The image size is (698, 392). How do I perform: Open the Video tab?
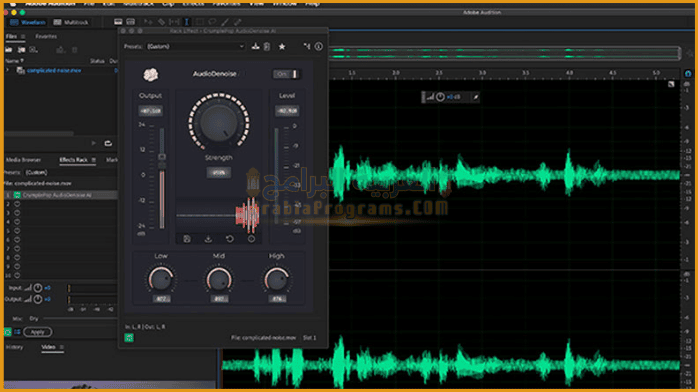point(48,347)
